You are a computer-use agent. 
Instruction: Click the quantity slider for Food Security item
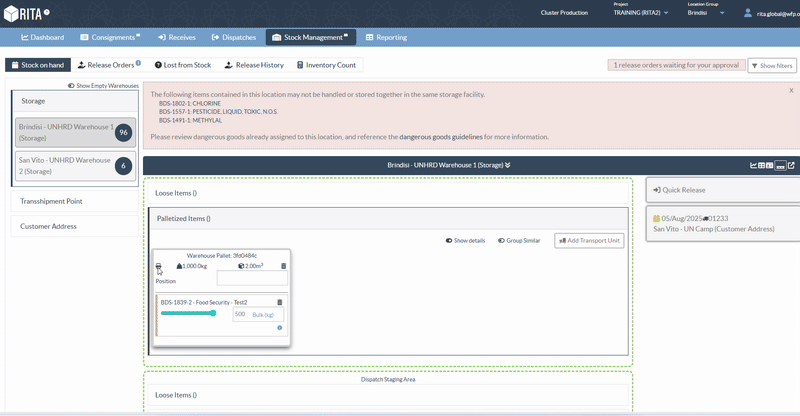tap(188, 313)
